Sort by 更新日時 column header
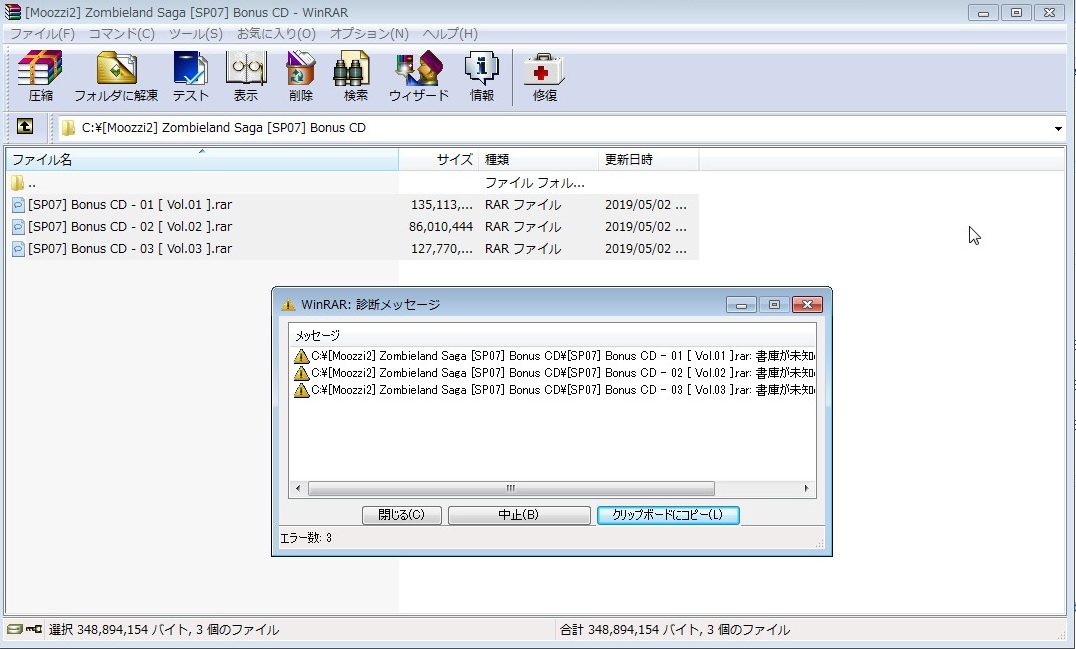 [x=648, y=160]
